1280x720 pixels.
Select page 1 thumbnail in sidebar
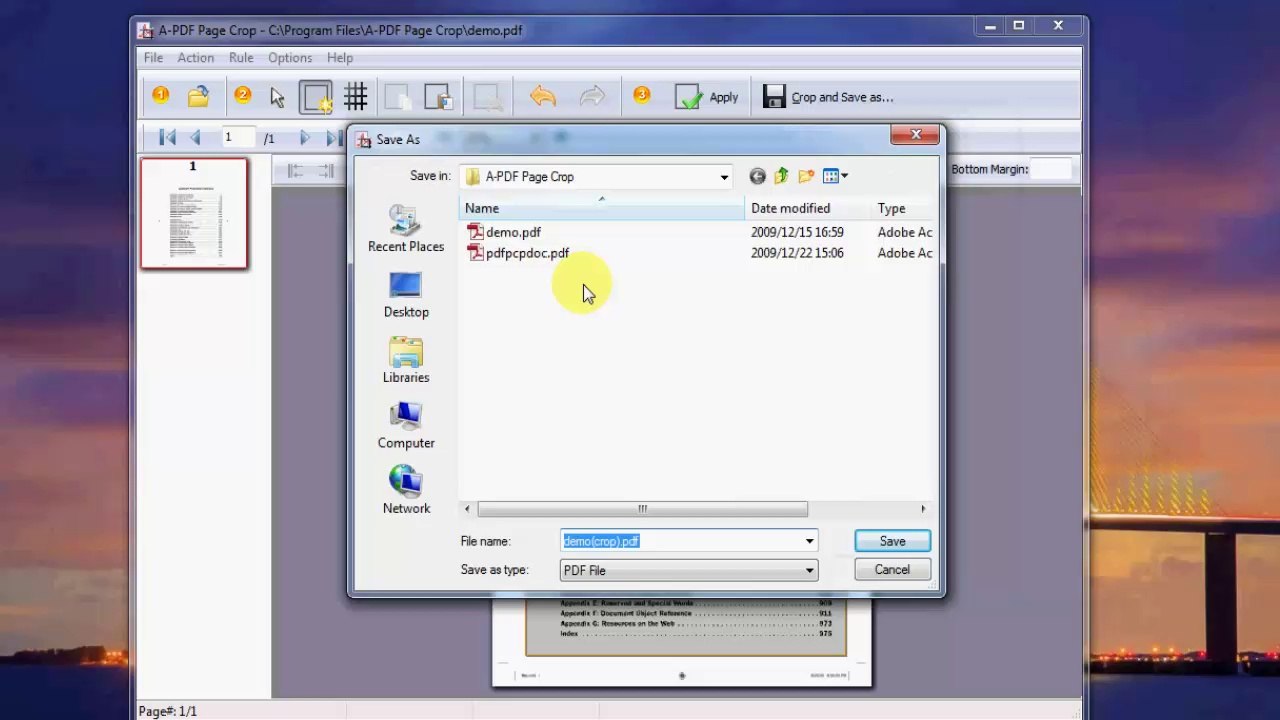coord(194,214)
